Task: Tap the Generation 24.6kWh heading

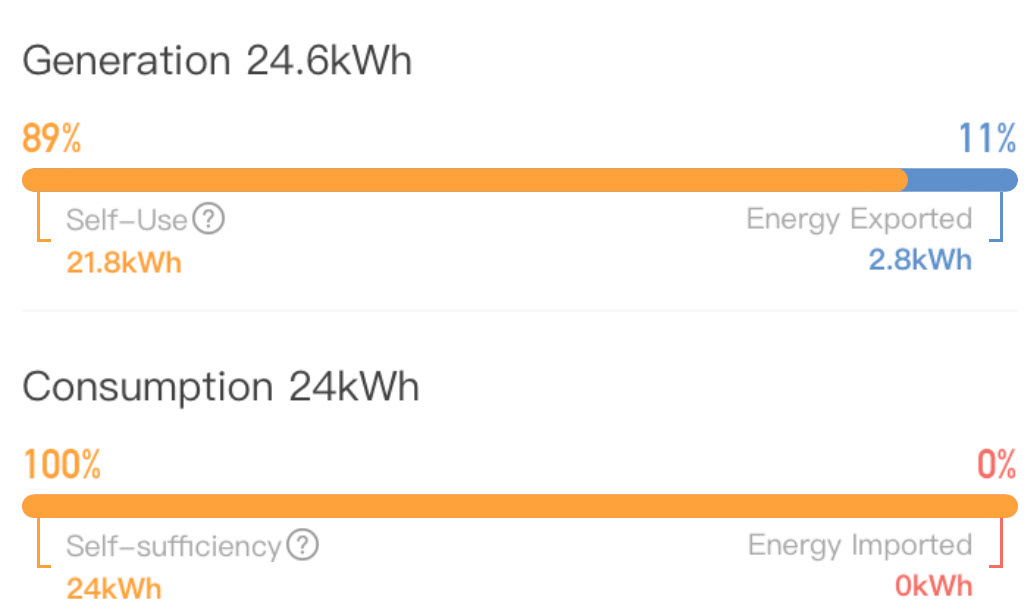Action: pos(217,61)
